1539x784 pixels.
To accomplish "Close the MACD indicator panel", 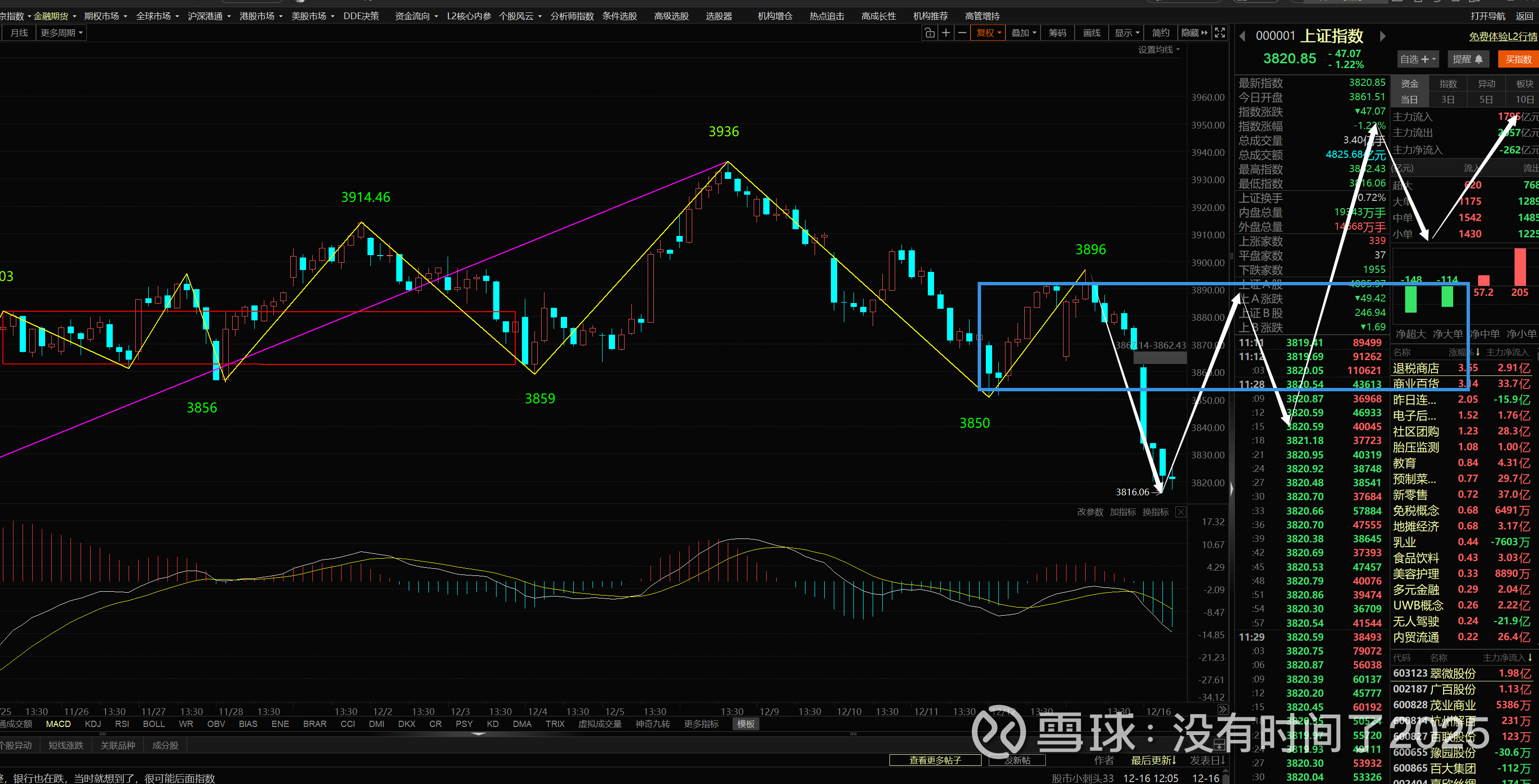I will point(1181,512).
